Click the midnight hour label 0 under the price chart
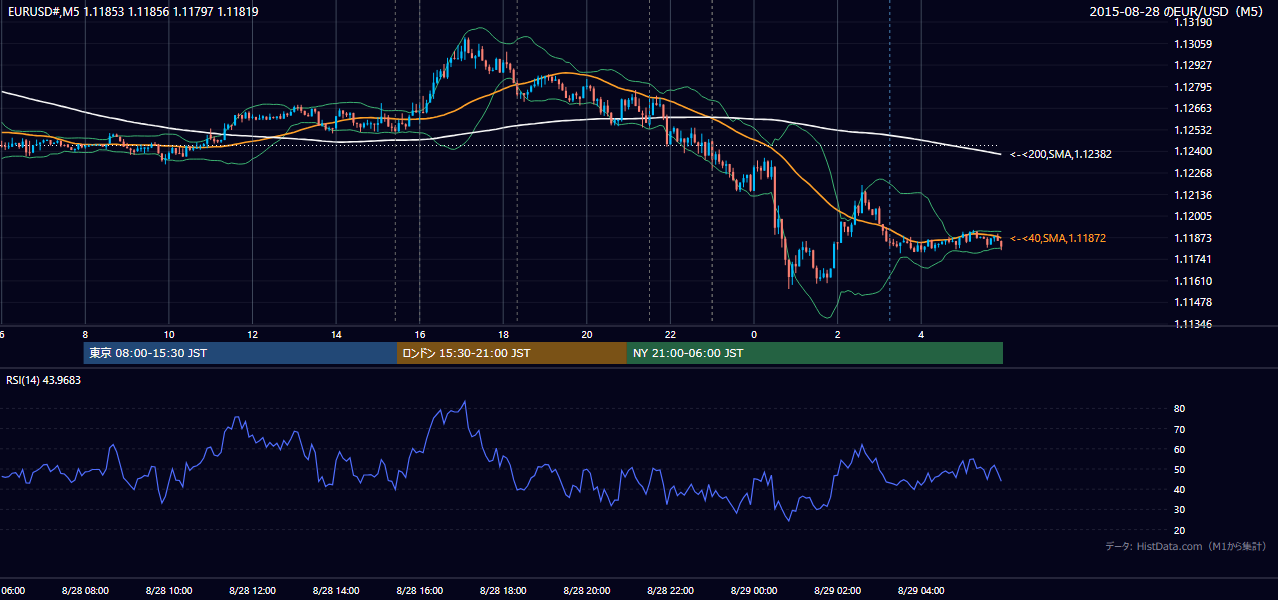This screenshot has width=1278, height=600. point(754,335)
